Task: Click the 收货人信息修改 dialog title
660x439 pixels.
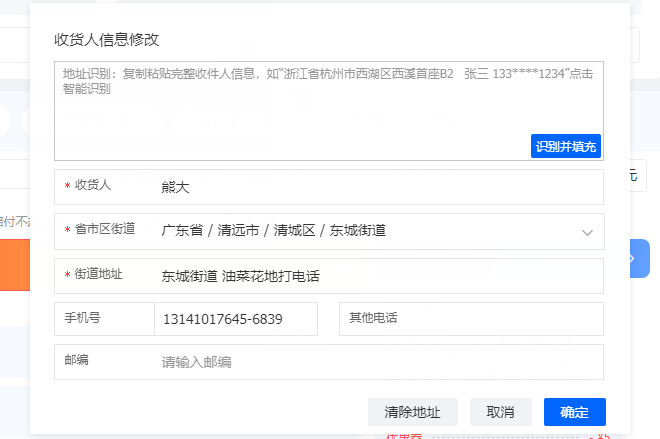Action: [x=106, y=40]
